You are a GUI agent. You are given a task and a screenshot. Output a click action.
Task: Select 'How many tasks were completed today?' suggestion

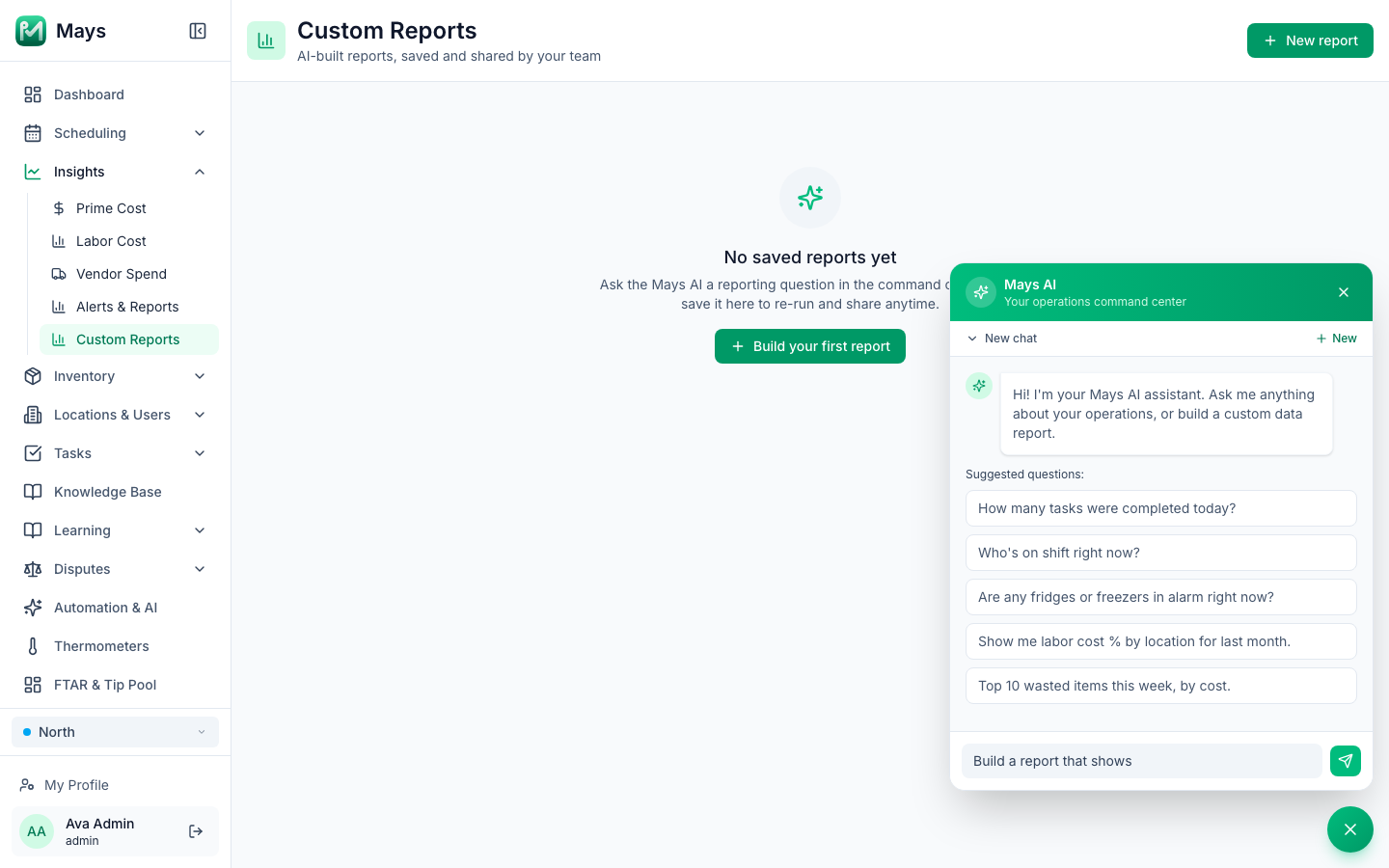tap(1161, 508)
